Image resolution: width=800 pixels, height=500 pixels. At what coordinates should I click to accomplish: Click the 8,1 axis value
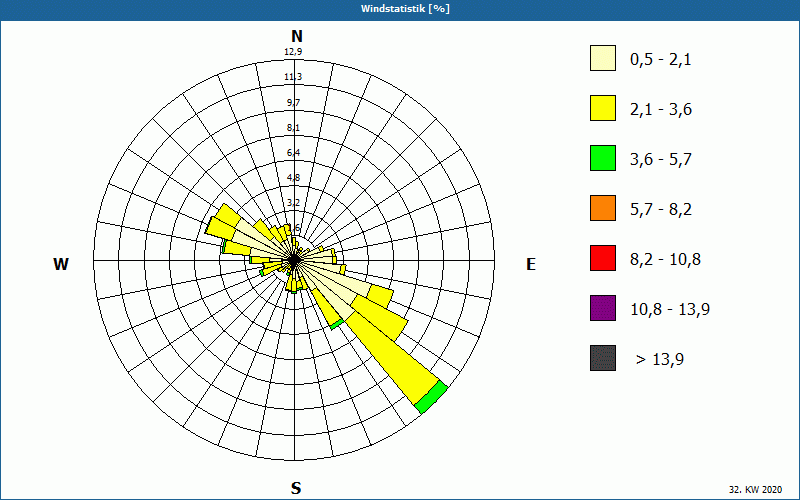(x=293, y=128)
